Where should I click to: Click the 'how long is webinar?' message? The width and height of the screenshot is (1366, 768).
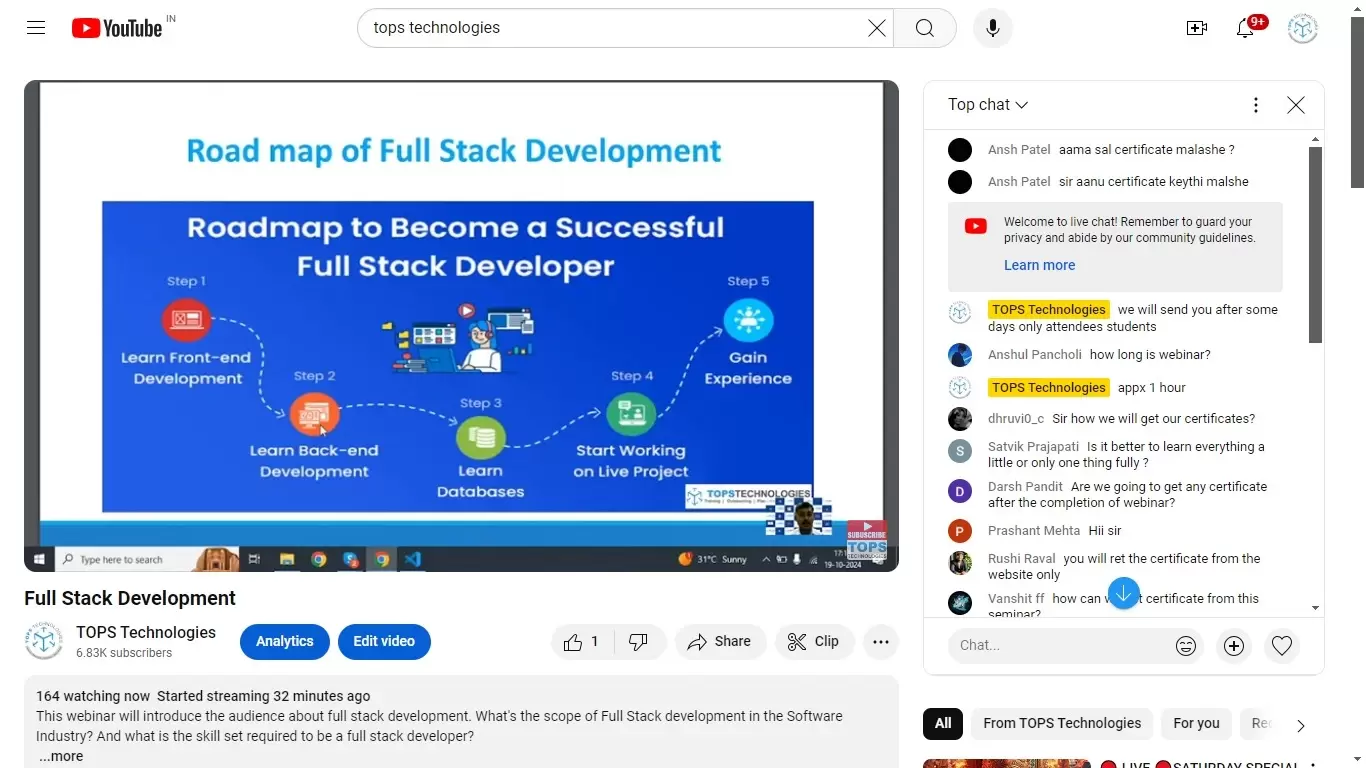[x=1150, y=355]
